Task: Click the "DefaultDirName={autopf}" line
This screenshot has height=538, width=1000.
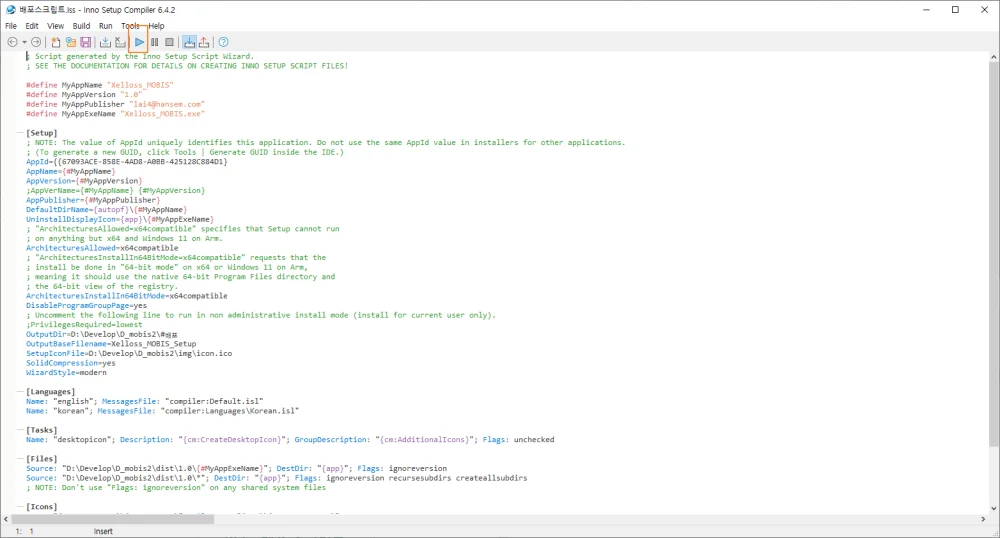Action: [107, 209]
